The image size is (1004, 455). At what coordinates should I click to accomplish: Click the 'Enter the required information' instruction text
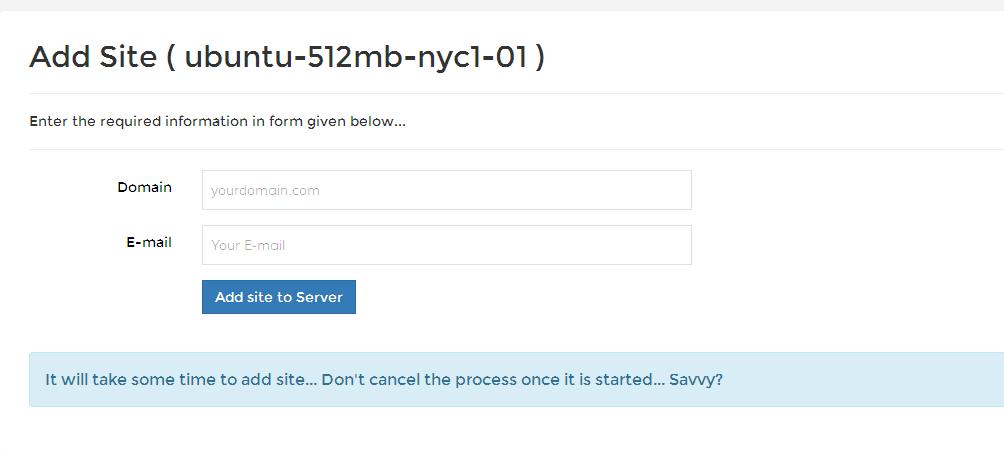coord(218,122)
